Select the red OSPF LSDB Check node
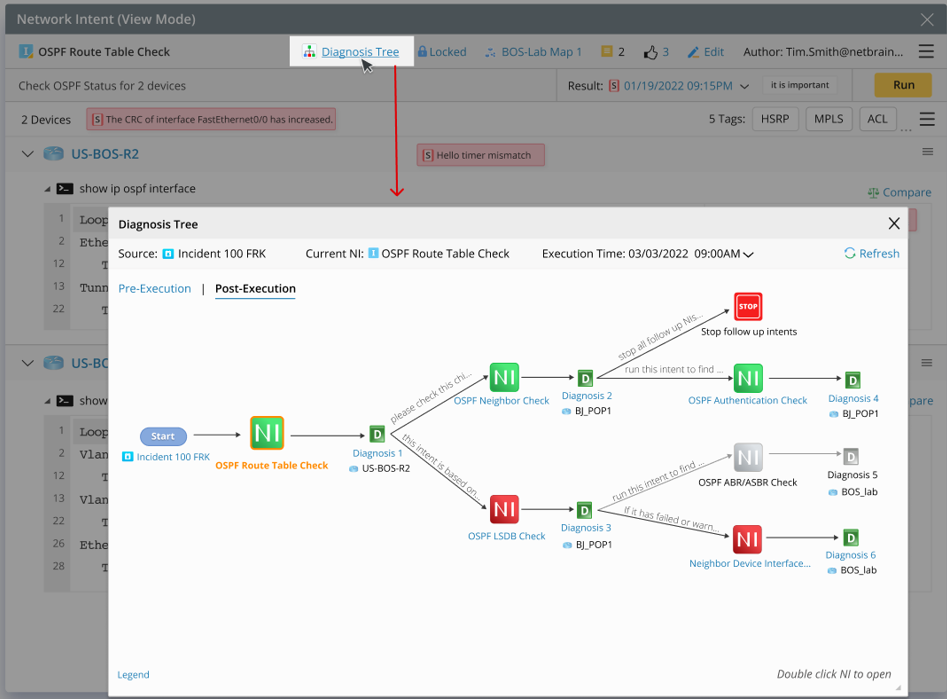Viewport: 947px width, 699px height. pyautogui.click(x=504, y=510)
